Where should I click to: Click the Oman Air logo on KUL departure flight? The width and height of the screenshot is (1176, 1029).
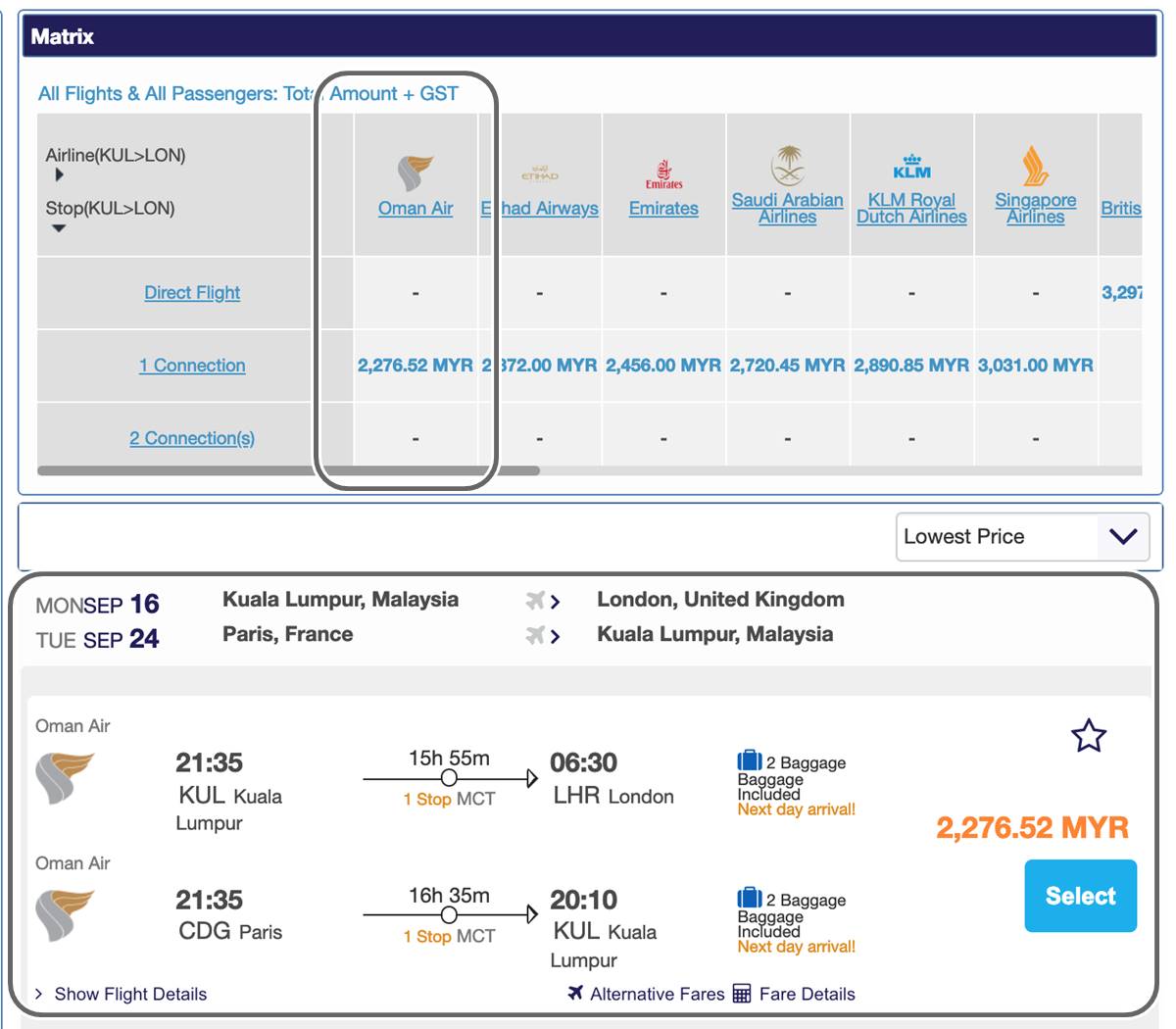click(x=65, y=778)
